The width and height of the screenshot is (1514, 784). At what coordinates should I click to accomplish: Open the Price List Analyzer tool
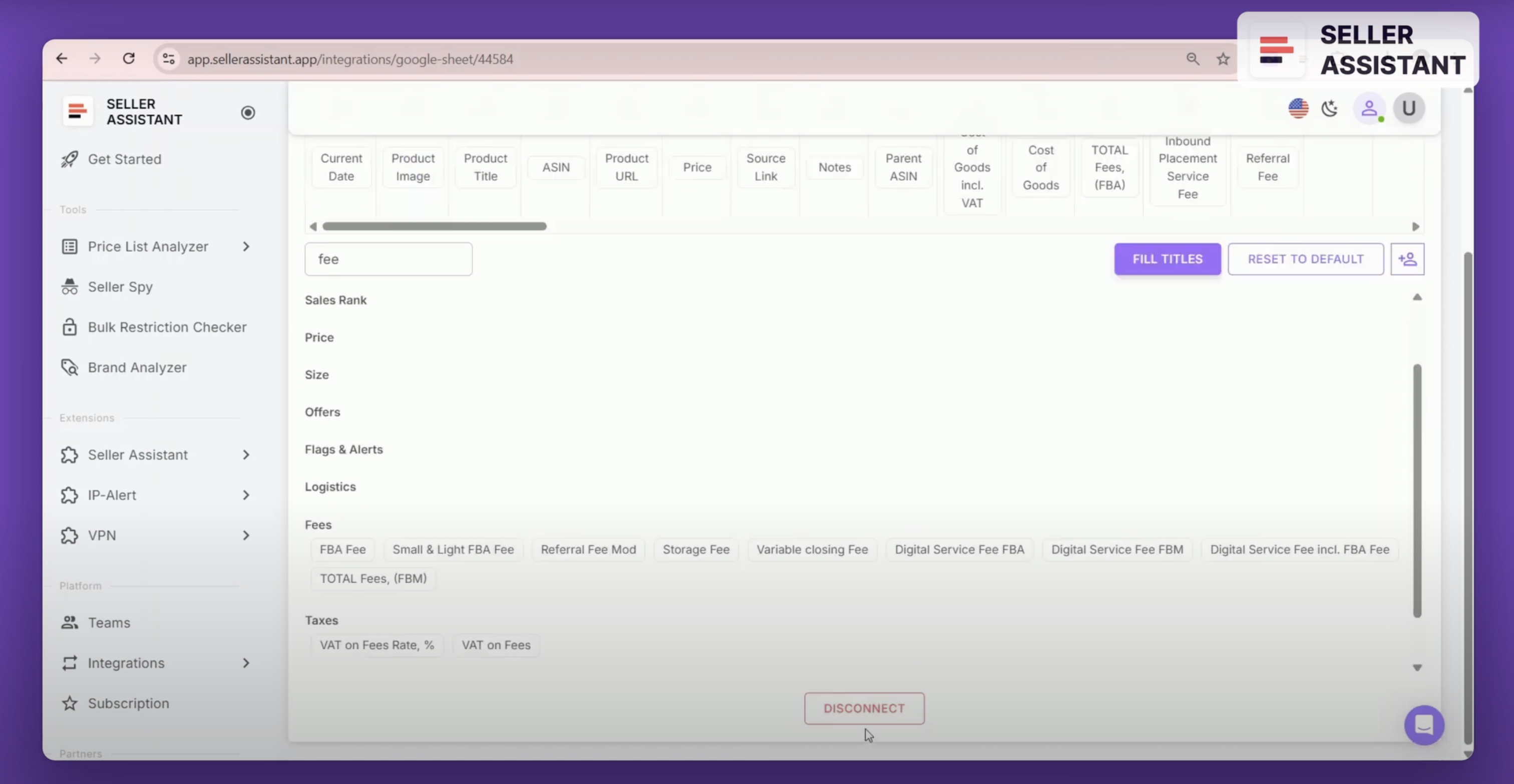point(148,246)
